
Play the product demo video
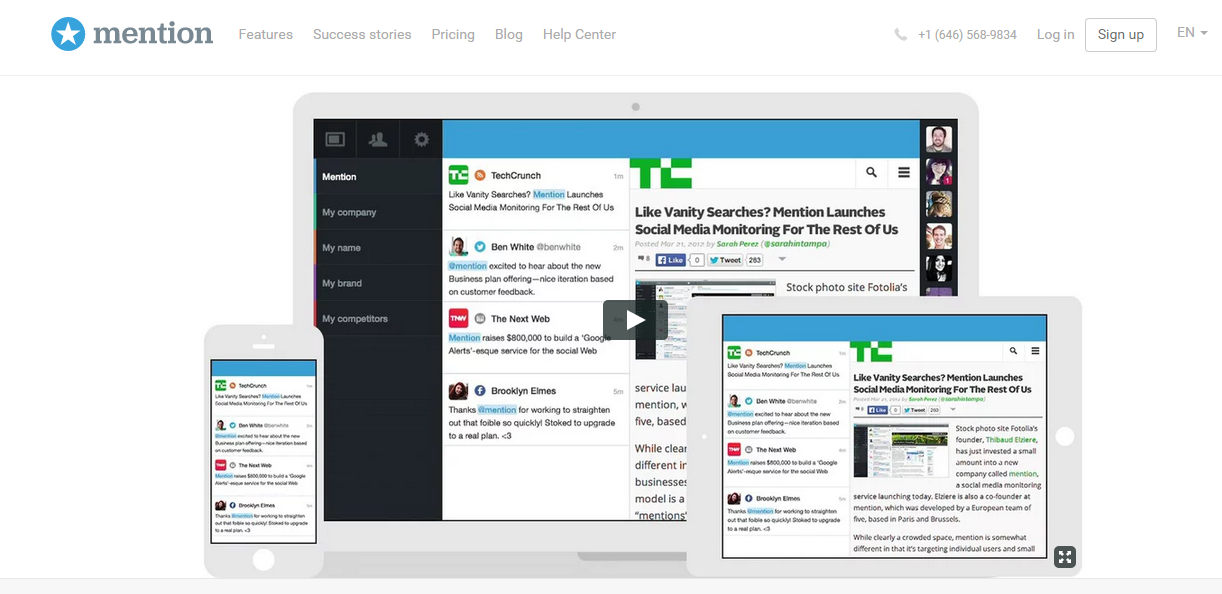click(x=635, y=320)
